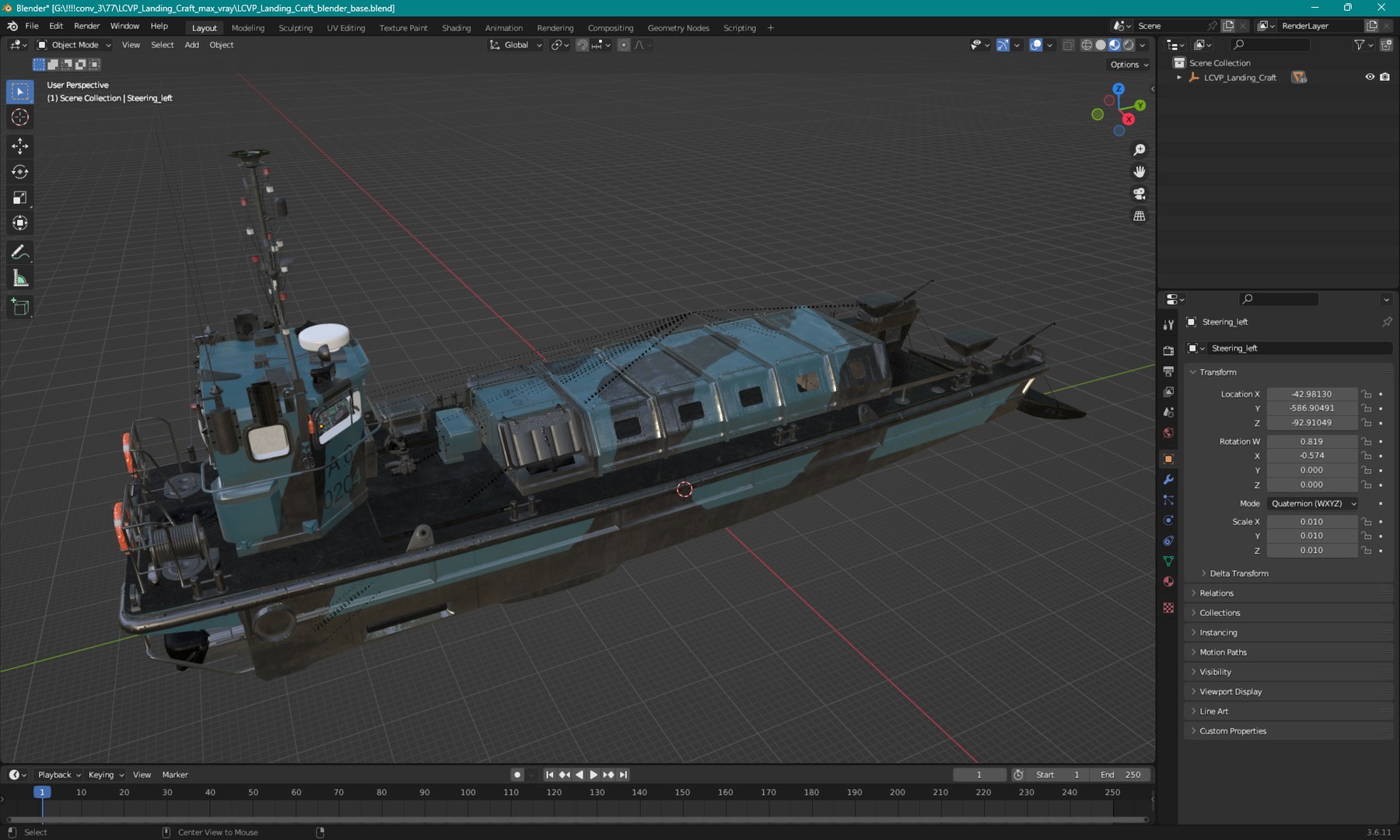This screenshot has width=1400, height=840.
Task: Open rotation Mode Quaternion dropdown
Action: 1313,503
